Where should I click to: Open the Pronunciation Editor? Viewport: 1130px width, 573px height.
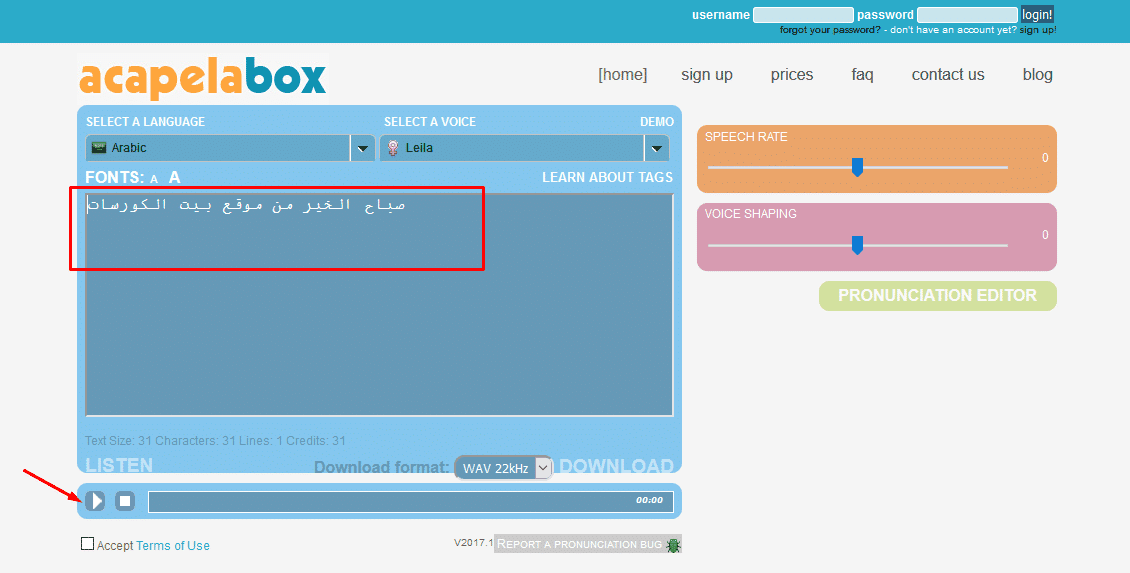click(937, 296)
